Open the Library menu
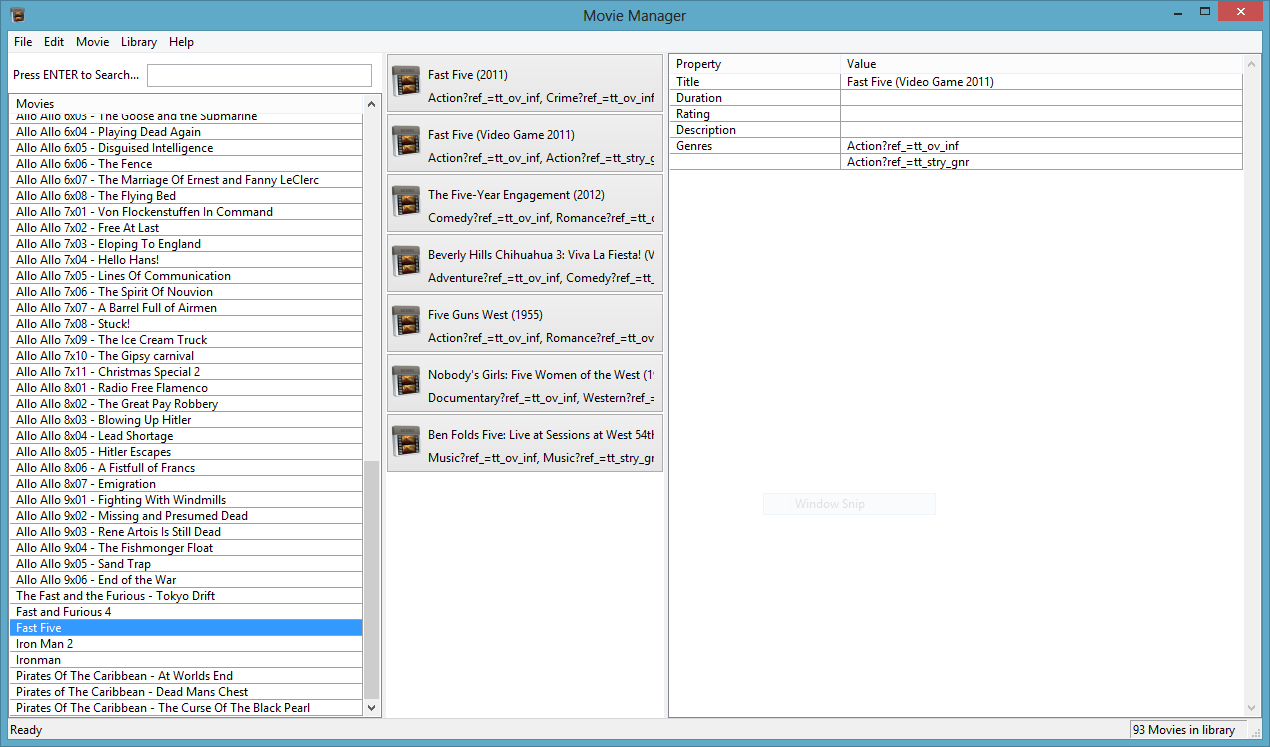 (x=138, y=42)
